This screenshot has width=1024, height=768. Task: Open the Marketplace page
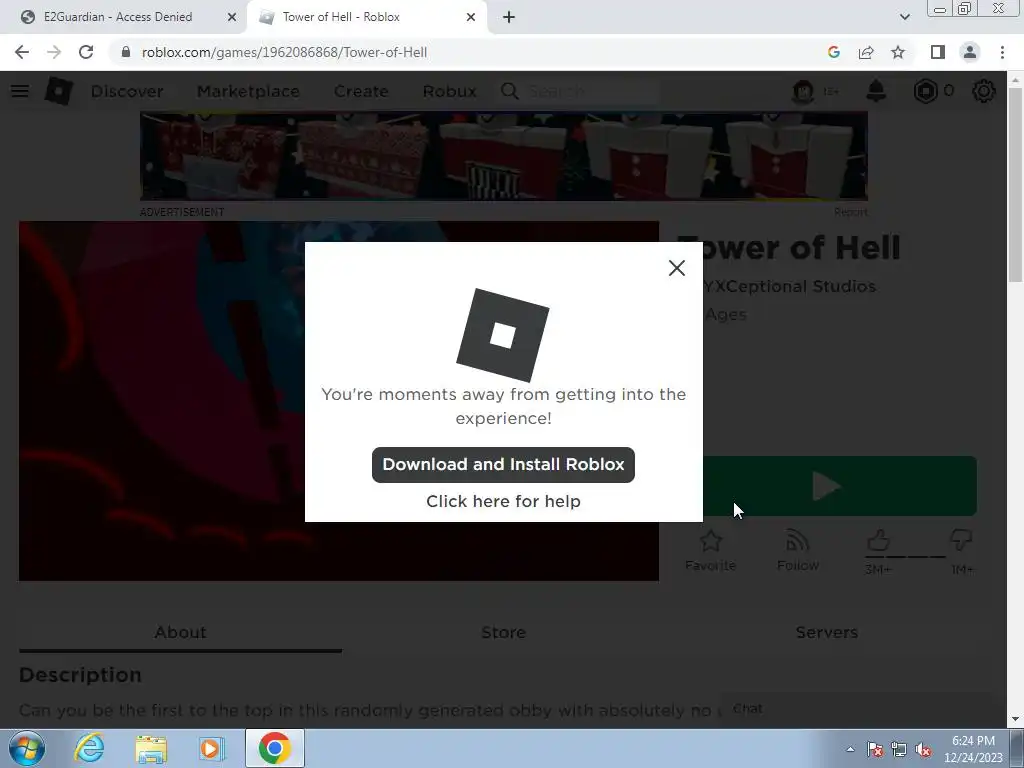[248, 91]
